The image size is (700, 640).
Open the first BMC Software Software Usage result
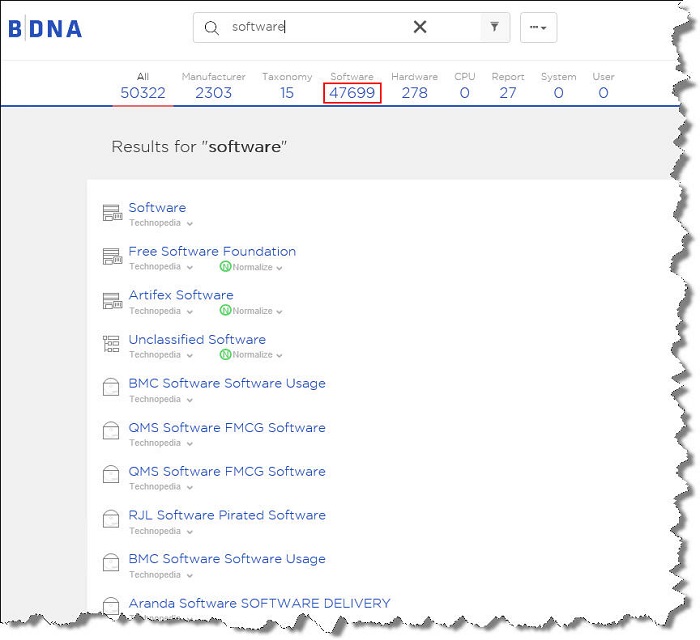(227, 383)
